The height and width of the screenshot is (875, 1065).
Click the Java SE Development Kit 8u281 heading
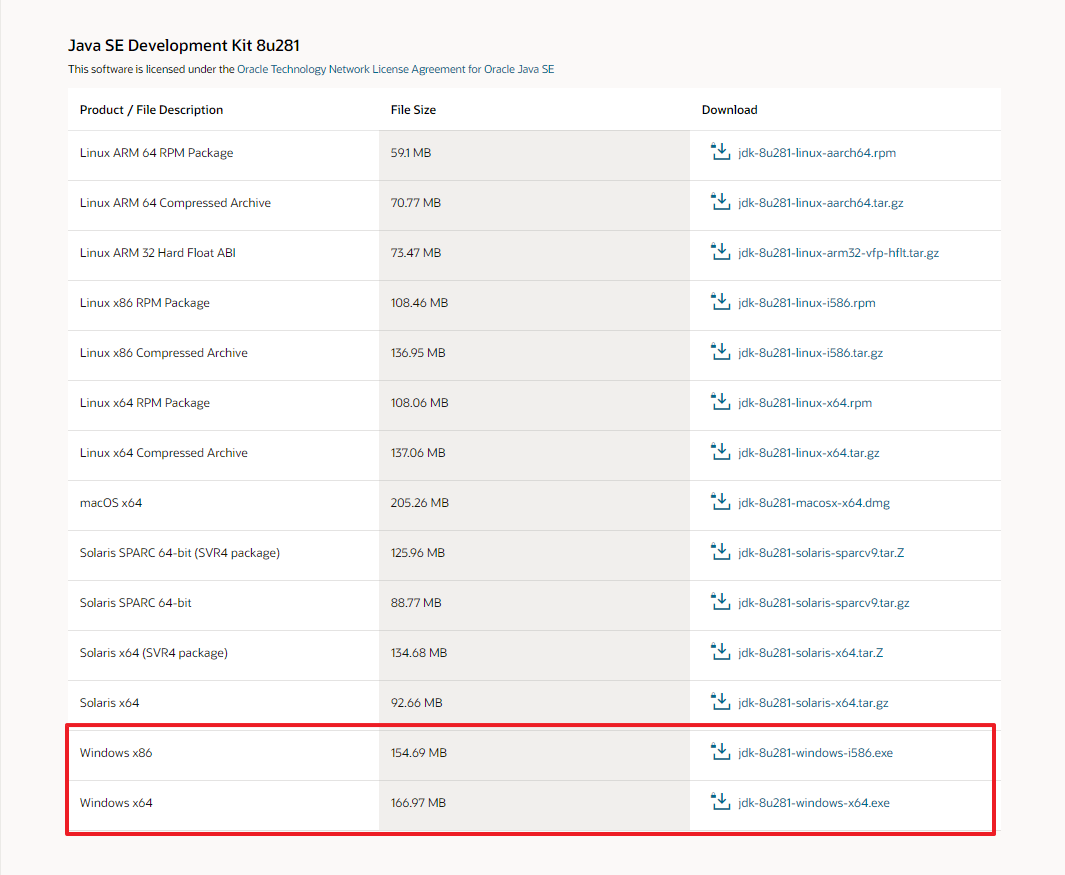(184, 46)
